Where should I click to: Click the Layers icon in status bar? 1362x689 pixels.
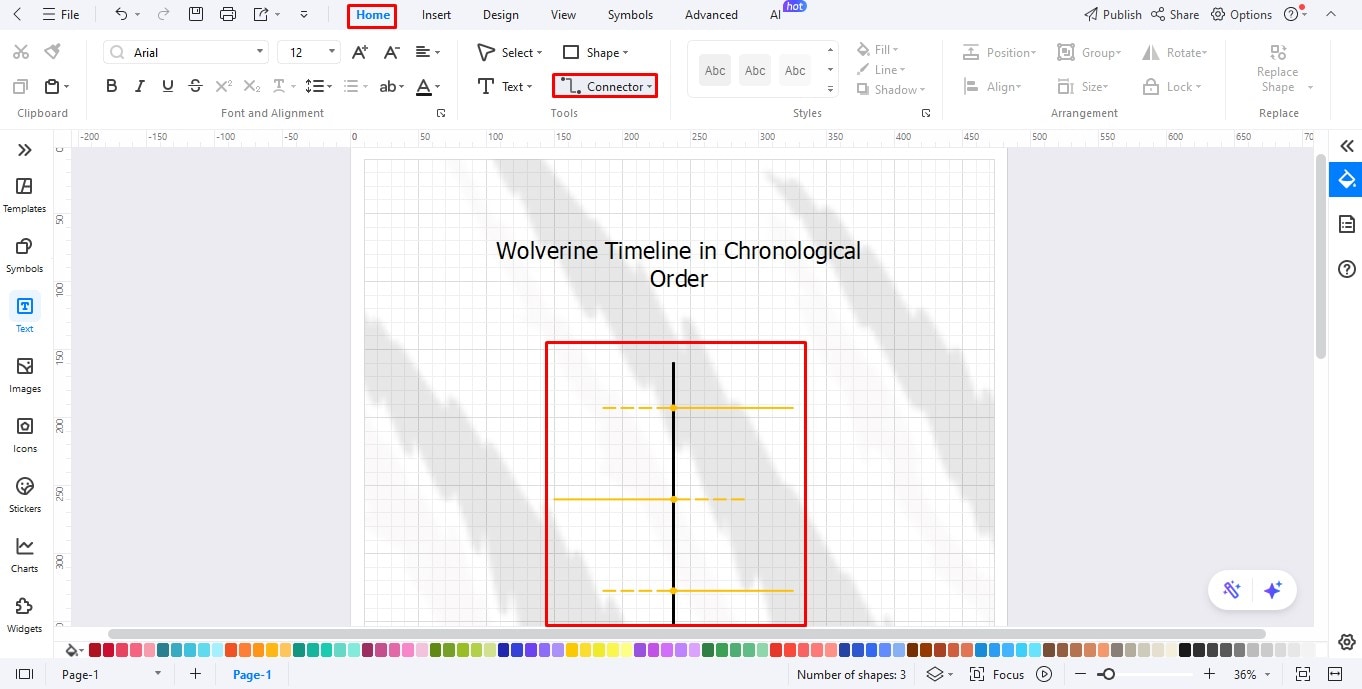click(934, 675)
